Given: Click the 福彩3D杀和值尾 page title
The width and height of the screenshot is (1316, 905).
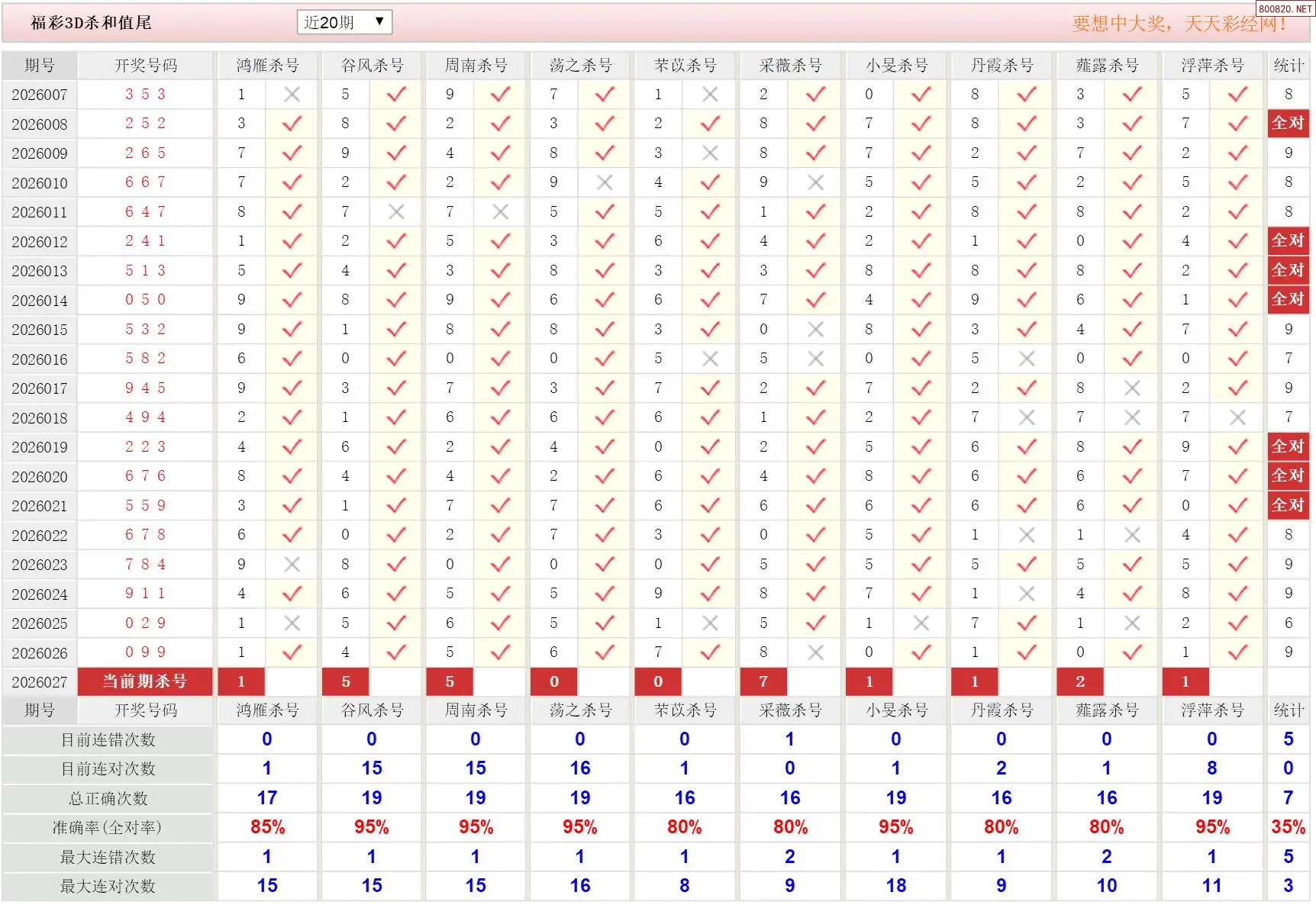Looking at the screenshot, I should (x=91, y=23).
